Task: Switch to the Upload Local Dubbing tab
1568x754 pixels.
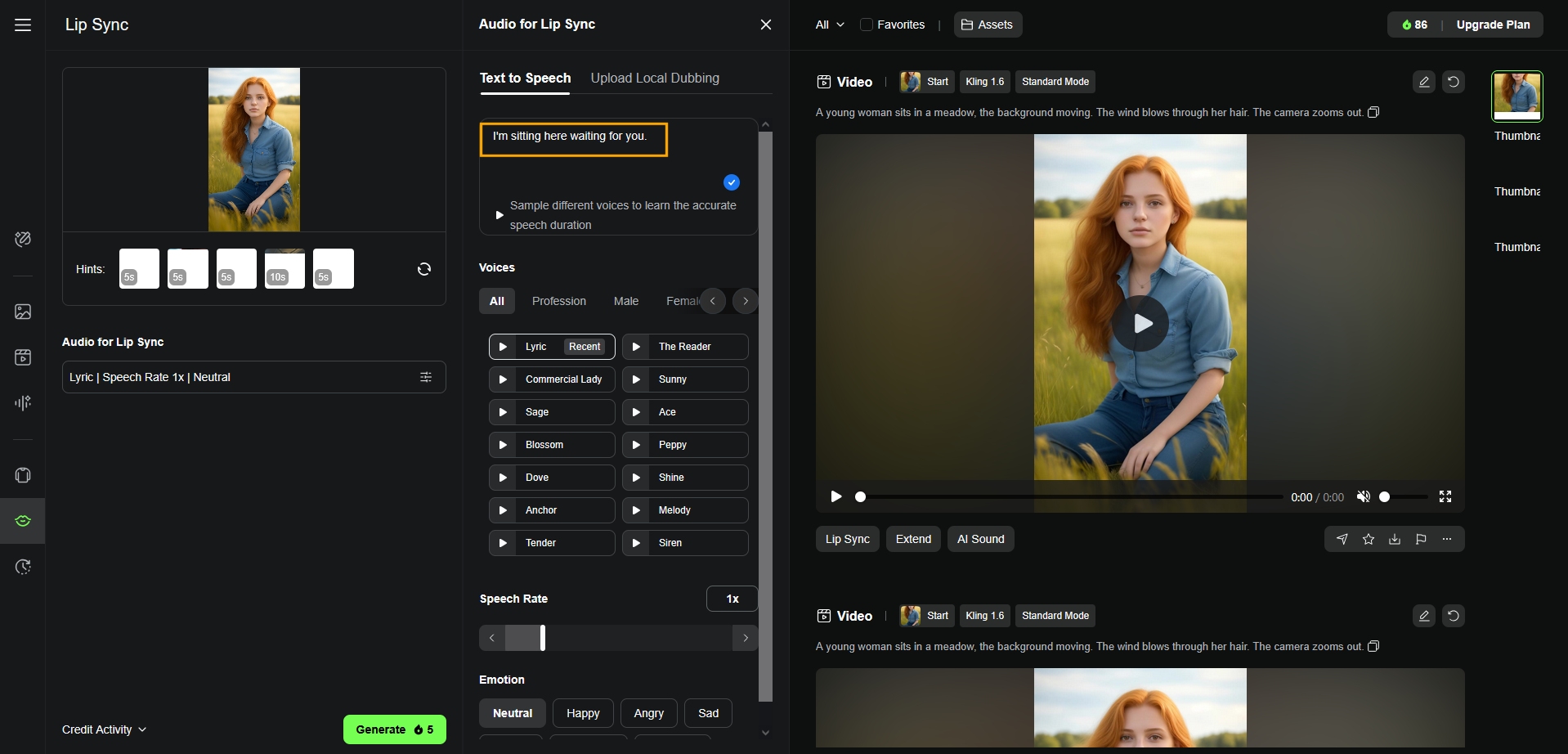Action: [655, 79]
